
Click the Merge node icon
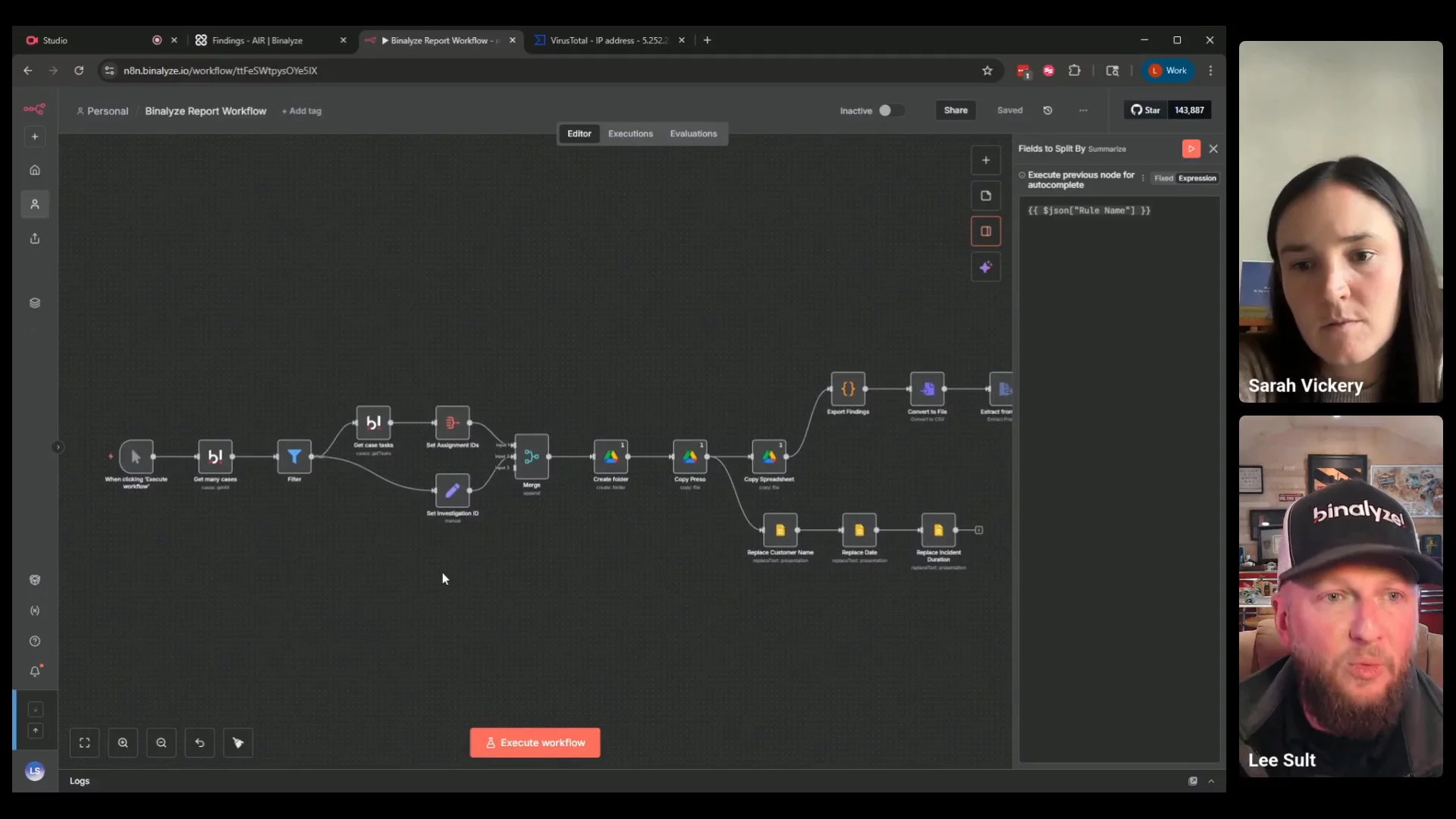(532, 457)
